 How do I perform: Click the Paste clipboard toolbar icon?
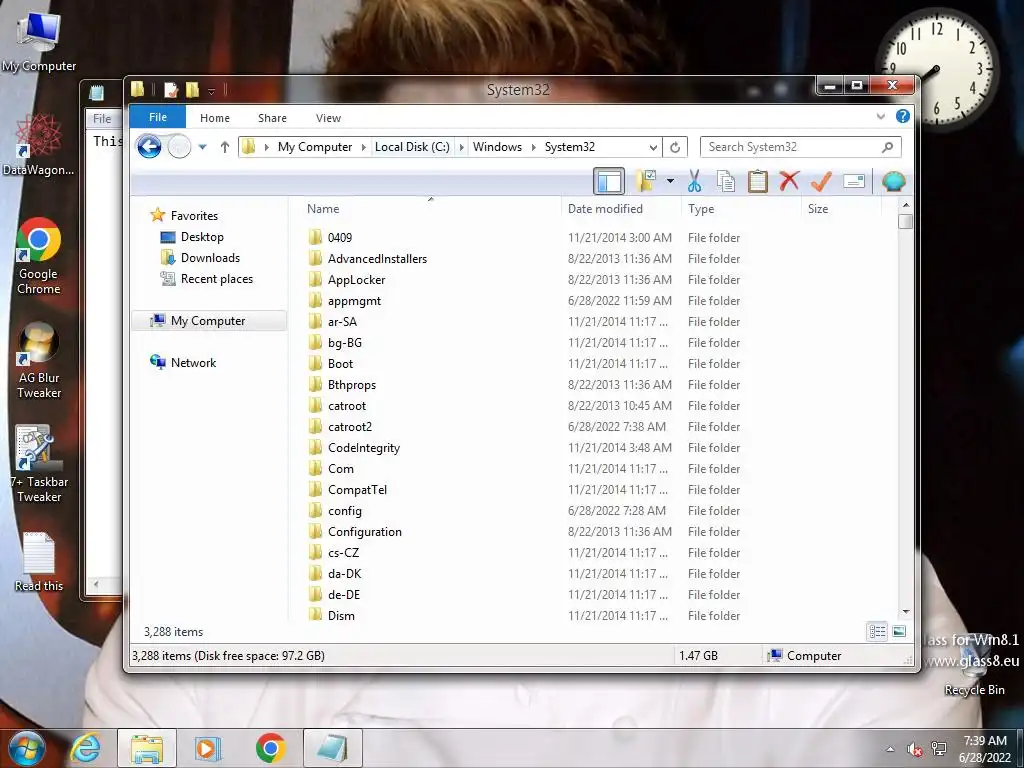click(758, 182)
